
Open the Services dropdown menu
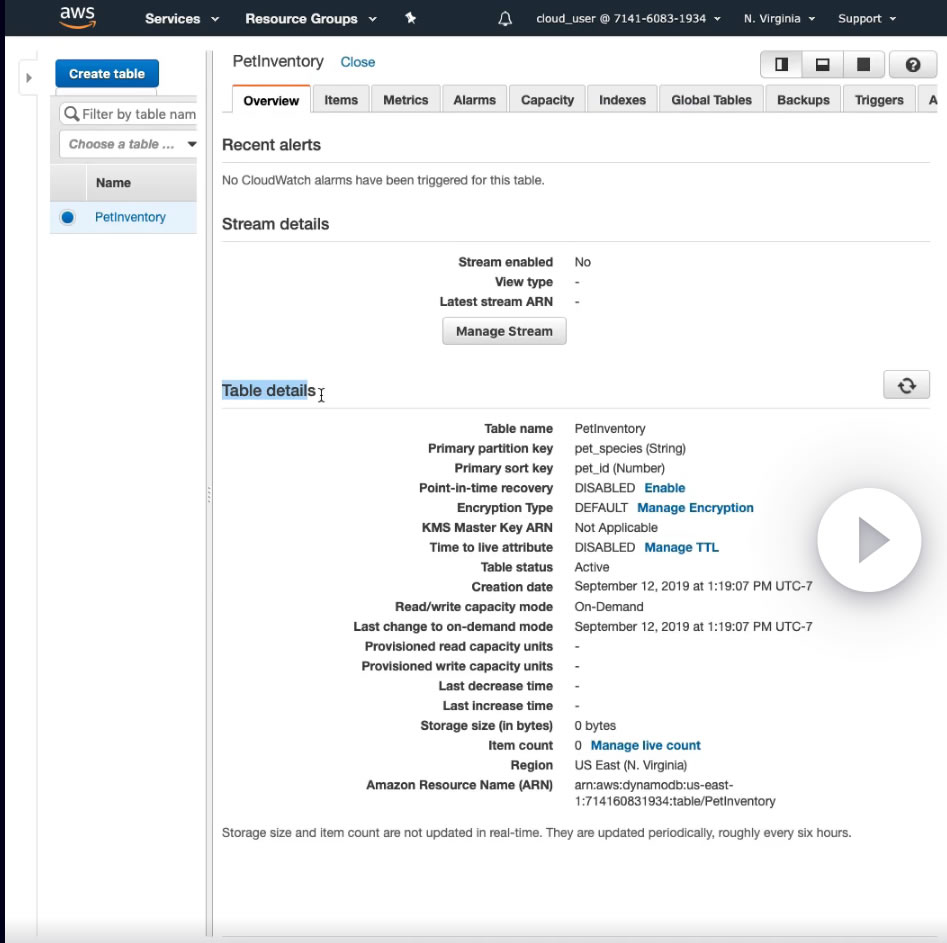(x=181, y=19)
